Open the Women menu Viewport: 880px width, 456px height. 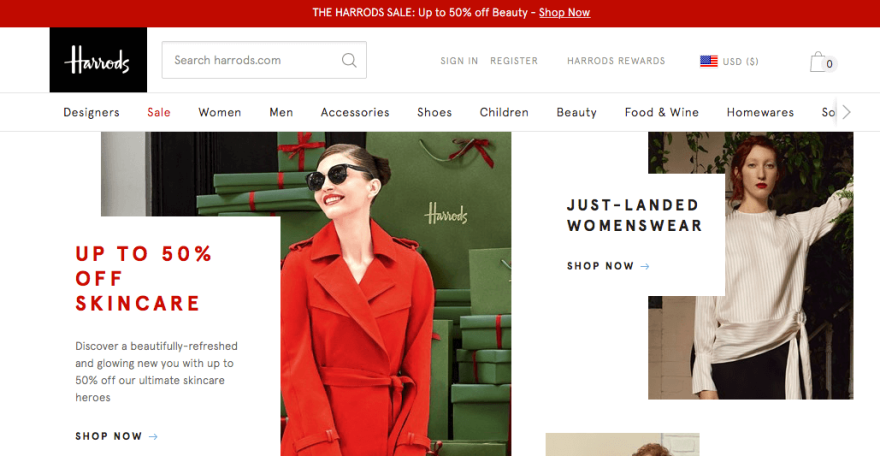tap(219, 112)
